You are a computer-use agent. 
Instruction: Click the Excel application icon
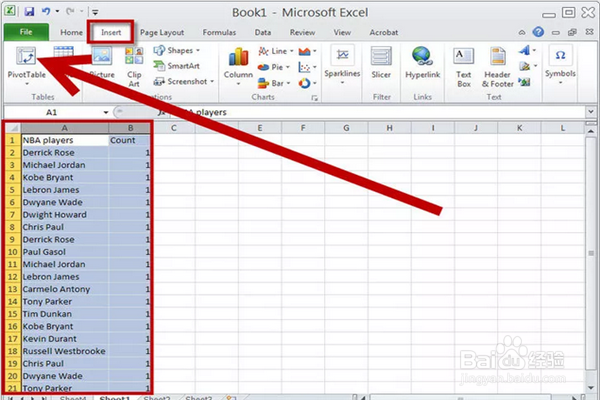[10, 11]
